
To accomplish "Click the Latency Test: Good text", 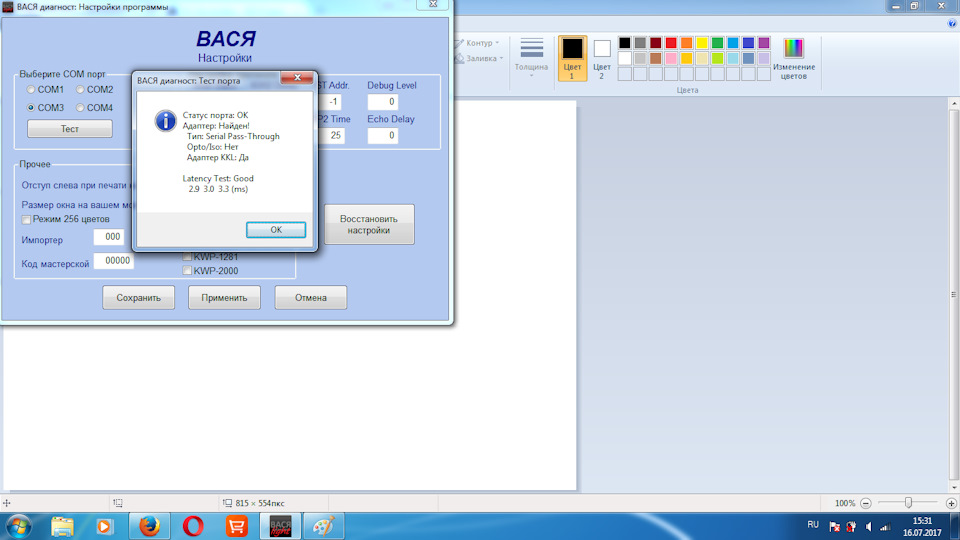I will point(218,178).
